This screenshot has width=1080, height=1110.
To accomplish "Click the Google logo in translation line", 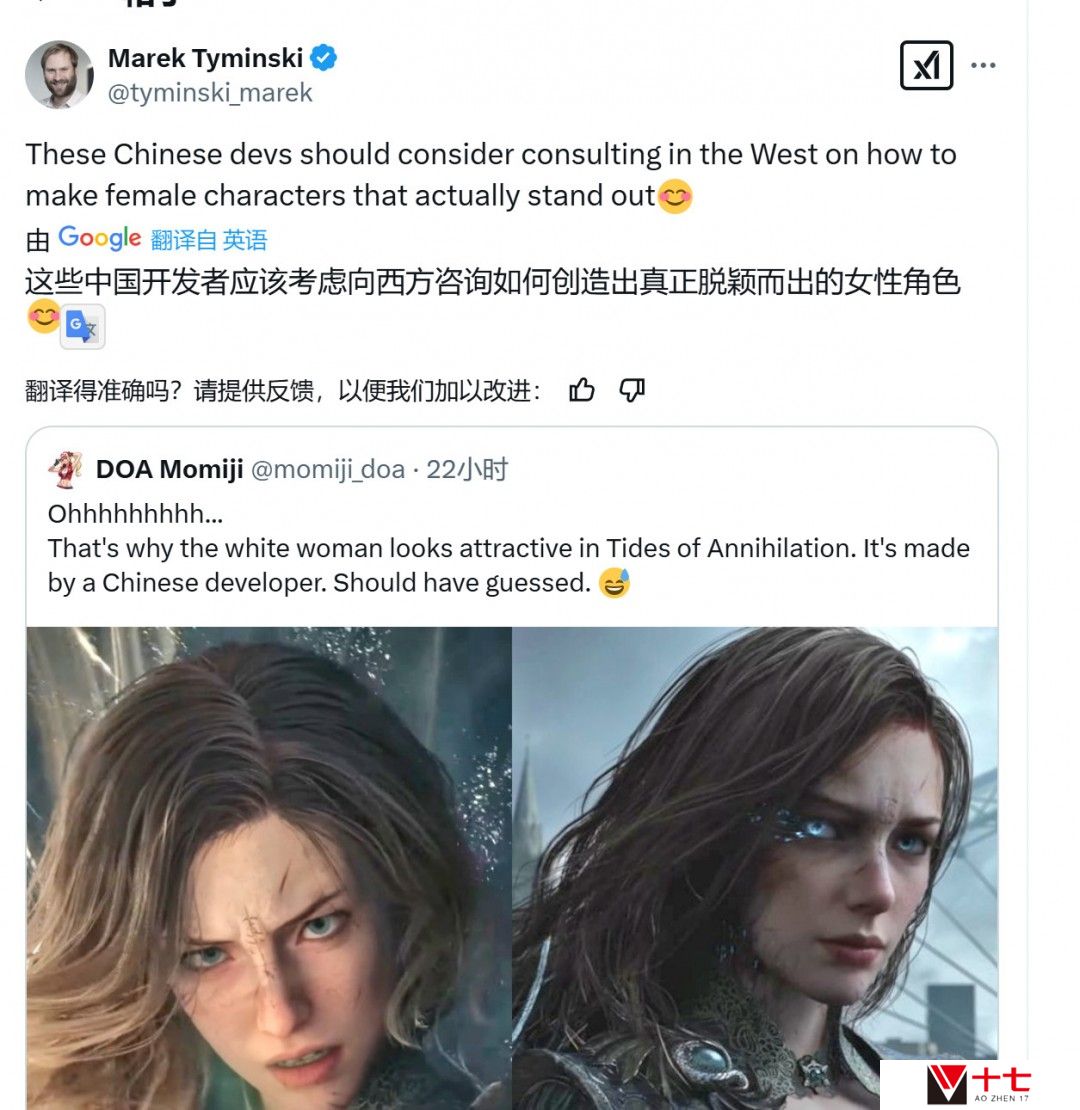I will point(100,239).
